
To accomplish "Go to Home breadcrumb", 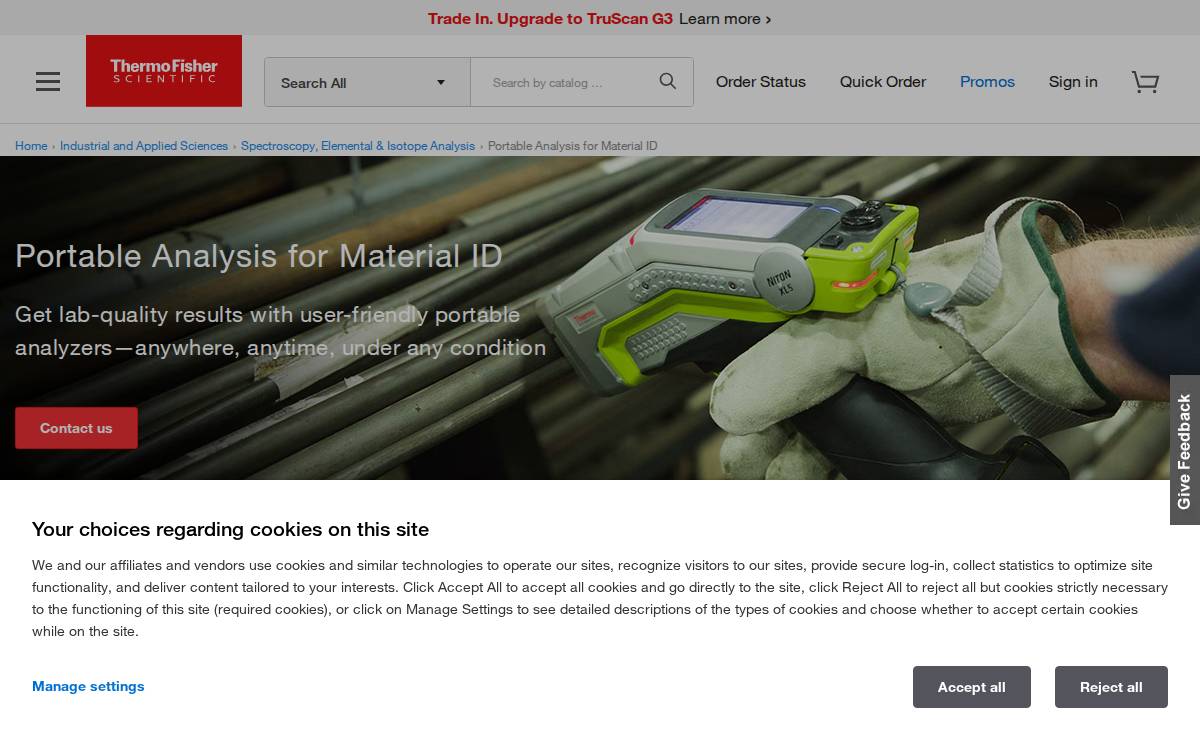I will click(31, 146).
